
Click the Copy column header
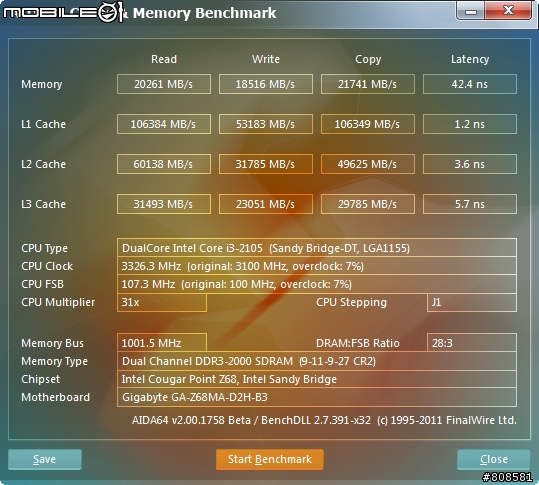point(368,59)
